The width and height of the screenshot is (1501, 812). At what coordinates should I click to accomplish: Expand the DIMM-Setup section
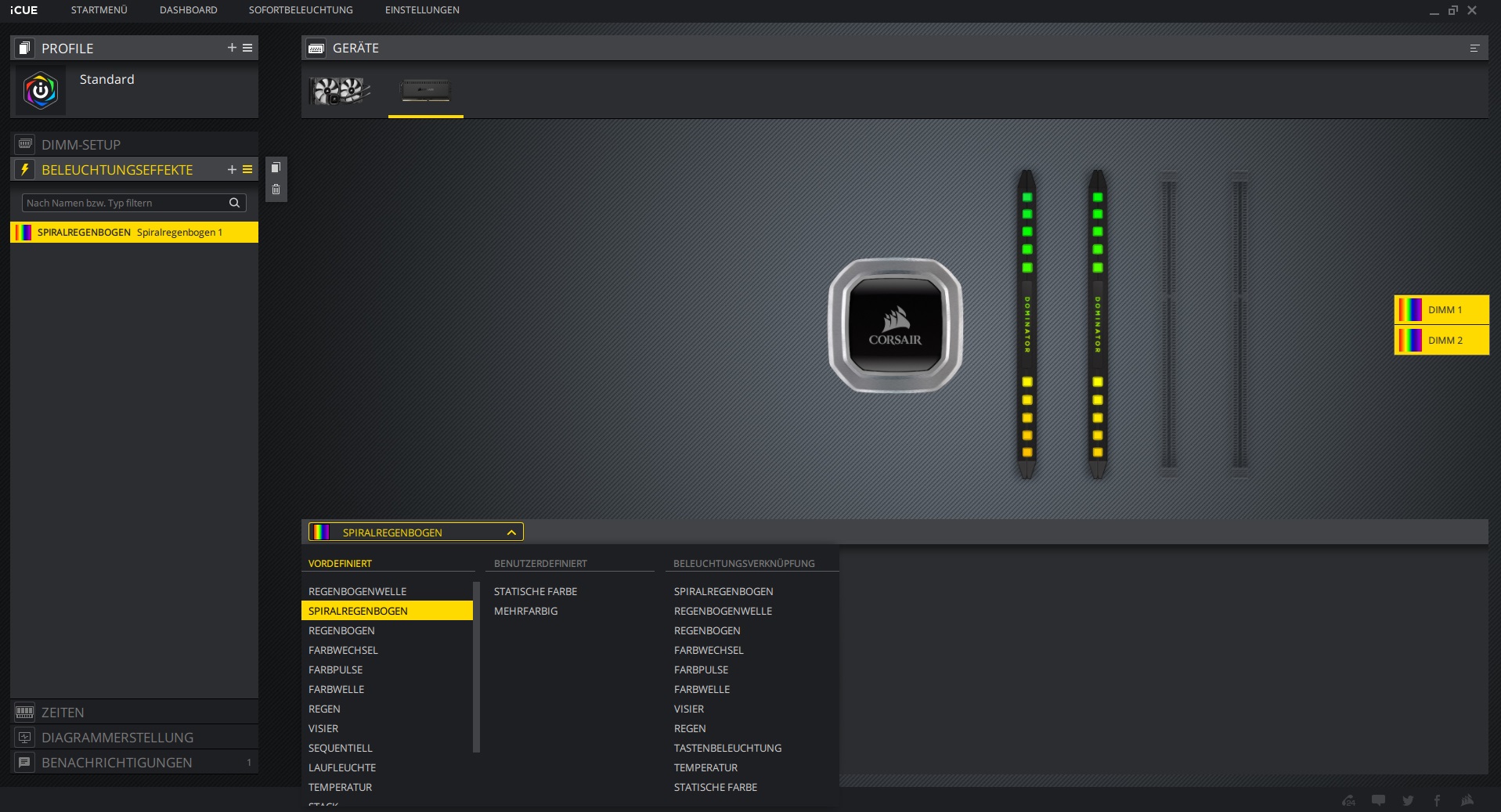(x=81, y=145)
